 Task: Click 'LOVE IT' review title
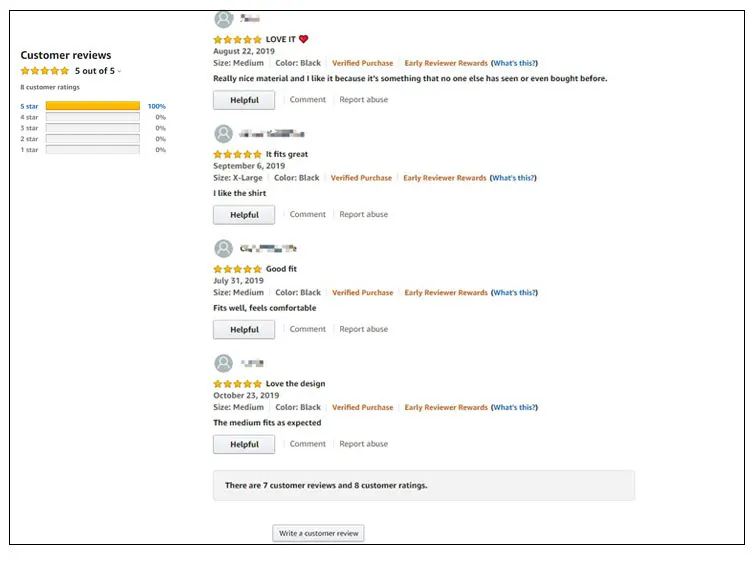tap(281, 40)
